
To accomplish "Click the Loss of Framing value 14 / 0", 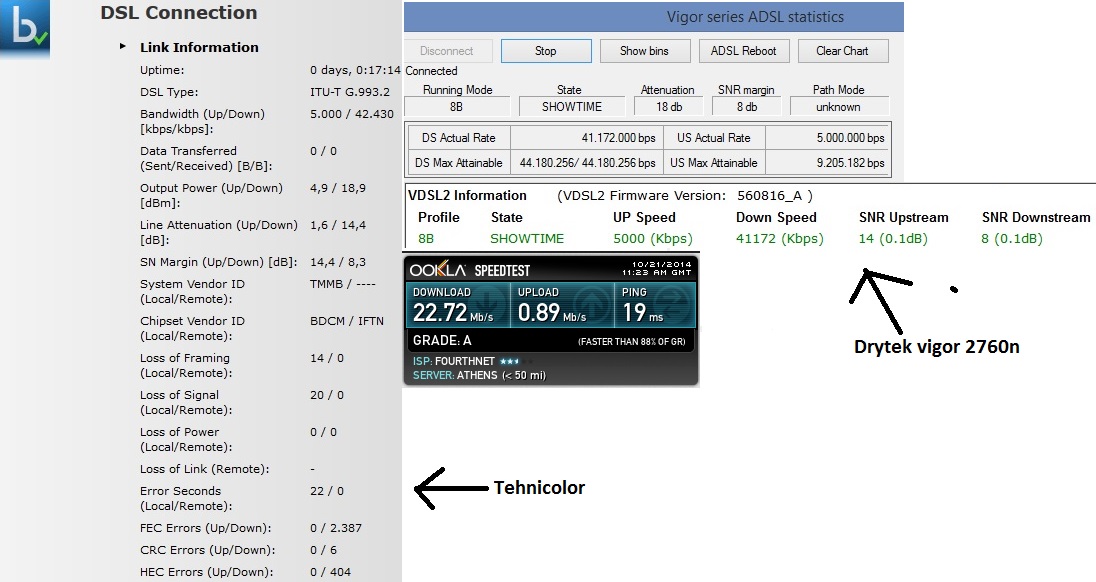I will click(x=326, y=358).
